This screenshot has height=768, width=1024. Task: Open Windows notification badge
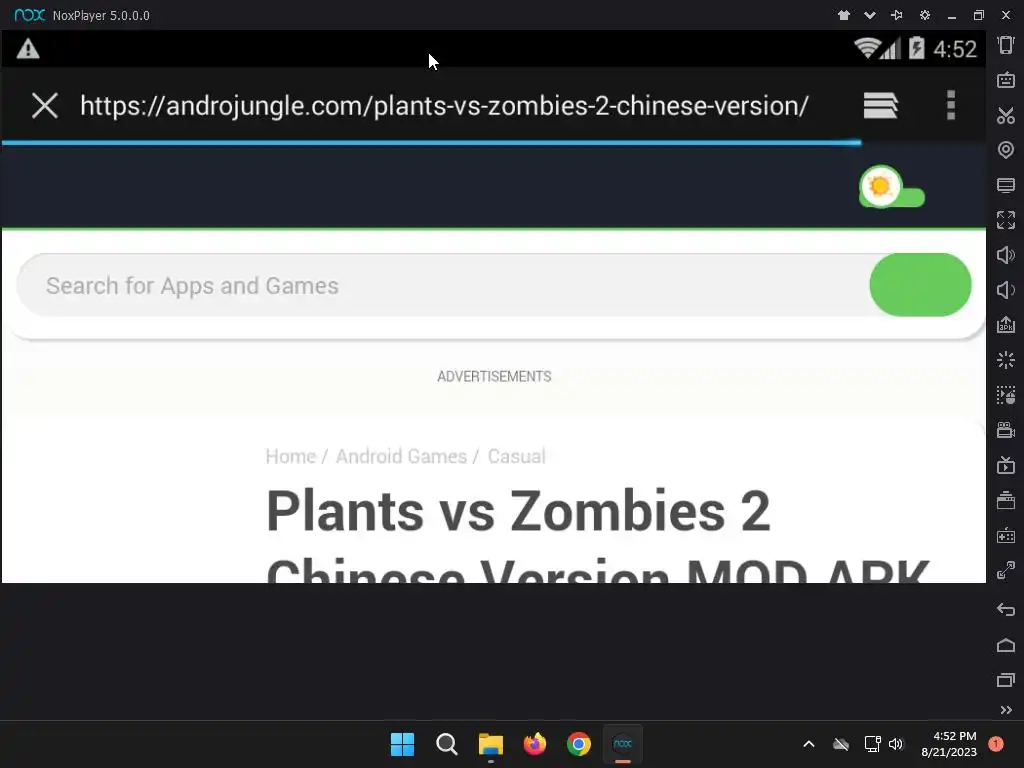[995, 744]
